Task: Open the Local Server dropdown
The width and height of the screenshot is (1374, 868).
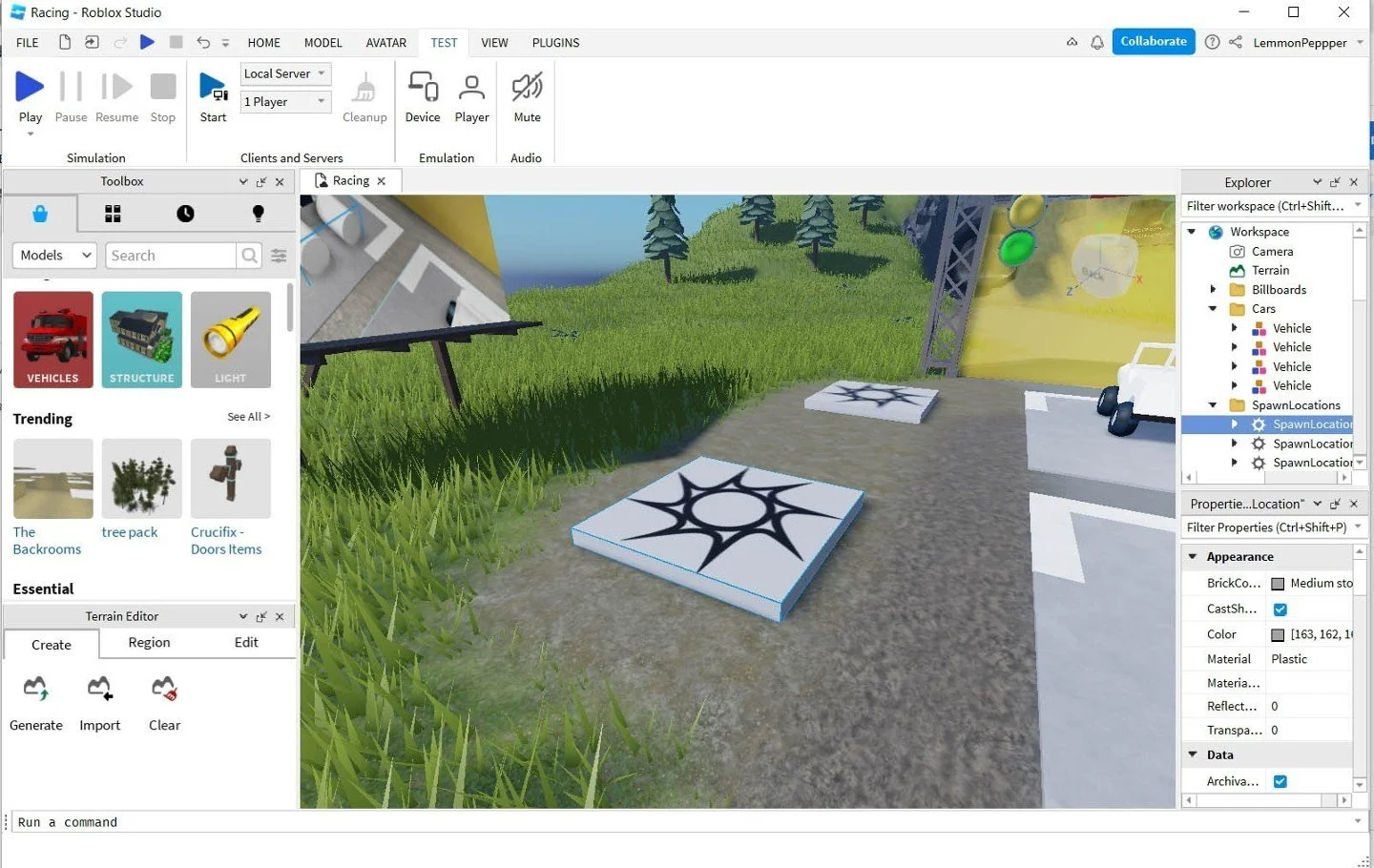Action: click(285, 73)
